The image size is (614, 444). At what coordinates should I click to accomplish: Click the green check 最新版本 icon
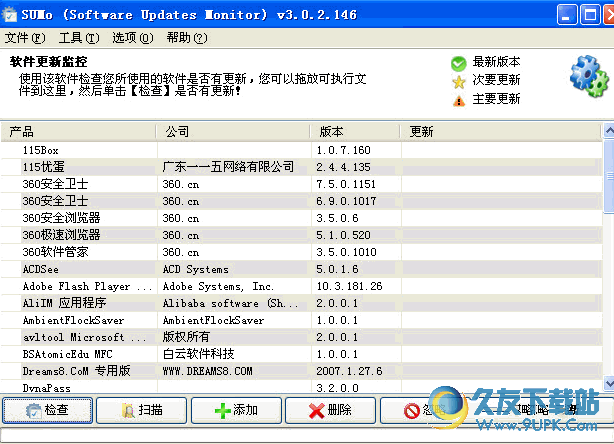coord(458,63)
